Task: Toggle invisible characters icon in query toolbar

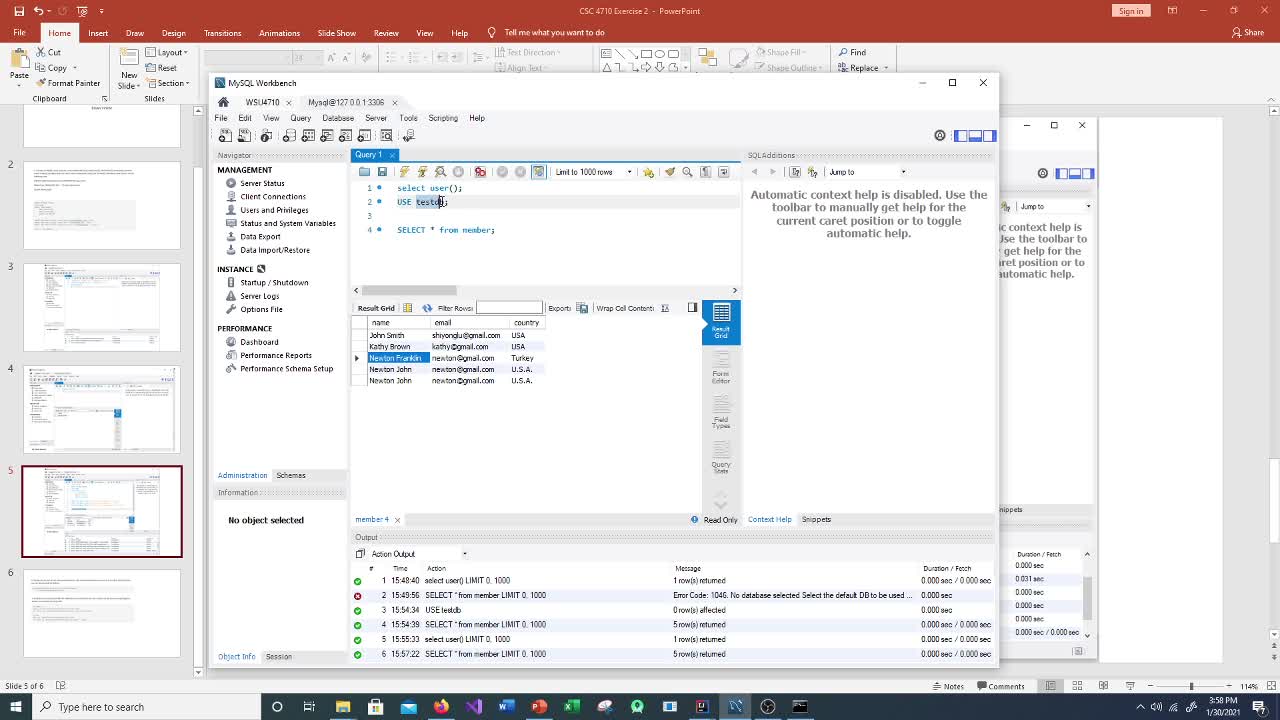Action: [x=705, y=172]
